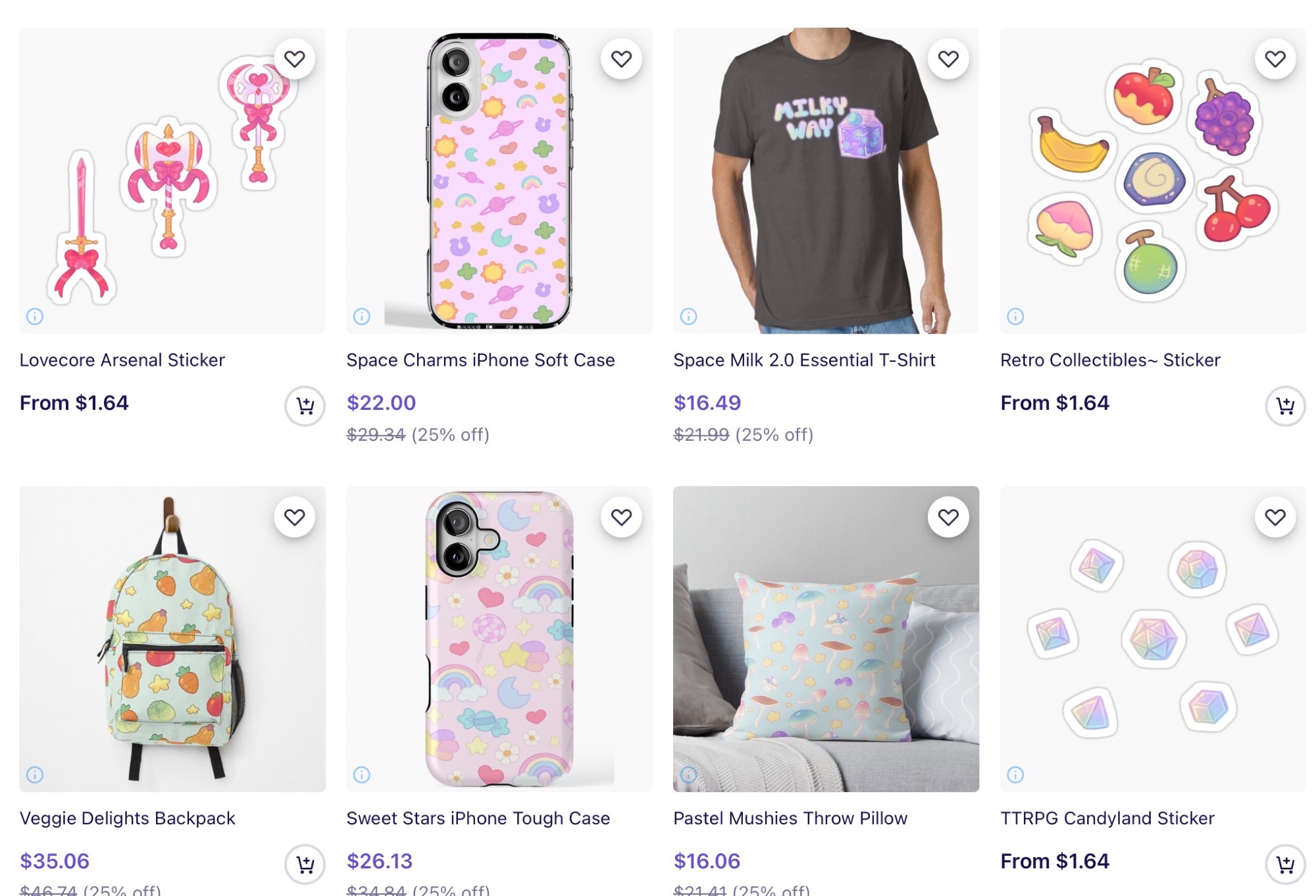Add Lovecore Arsenal Sticker to cart
Screen dimensions: 1316x896
tap(305, 406)
